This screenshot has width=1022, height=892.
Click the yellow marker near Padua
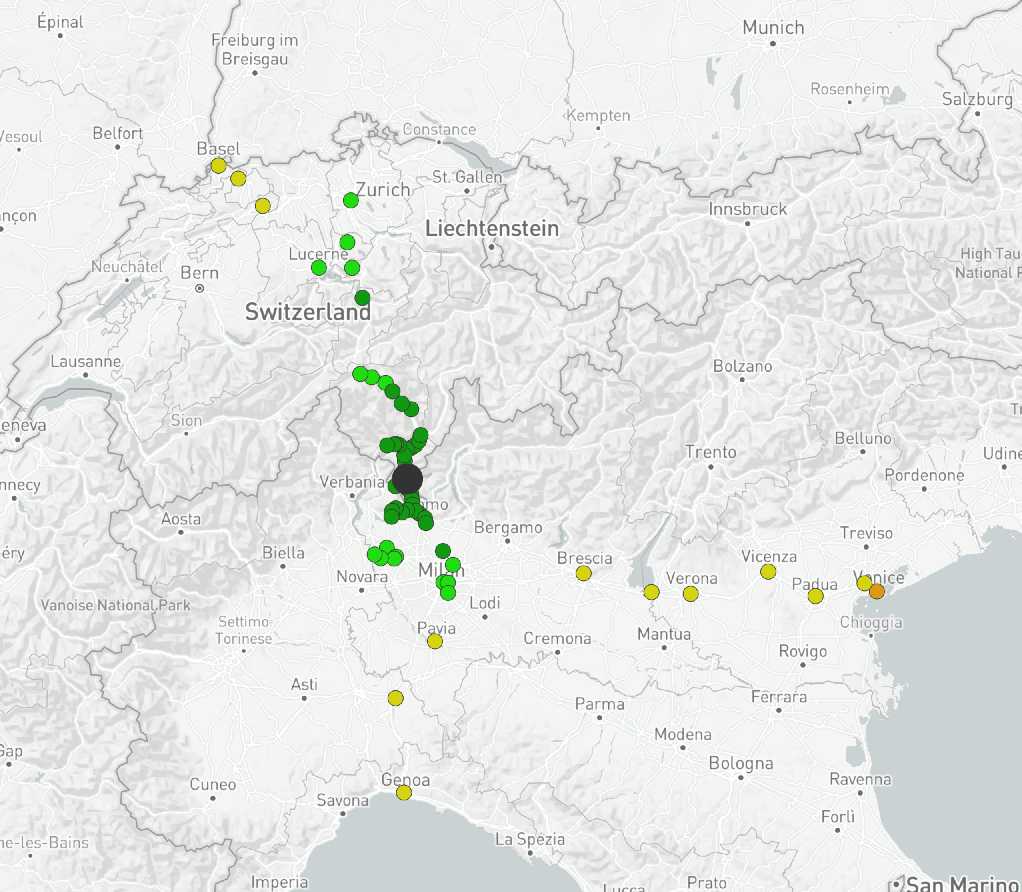[815, 594]
